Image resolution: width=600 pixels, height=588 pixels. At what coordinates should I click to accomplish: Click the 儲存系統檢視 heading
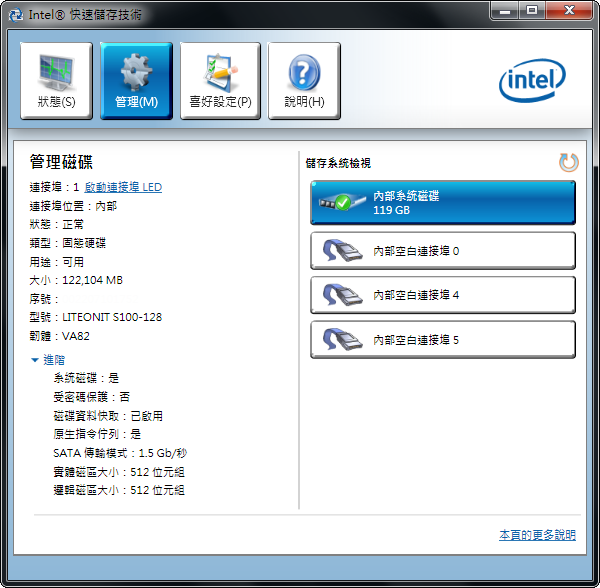tap(338, 163)
